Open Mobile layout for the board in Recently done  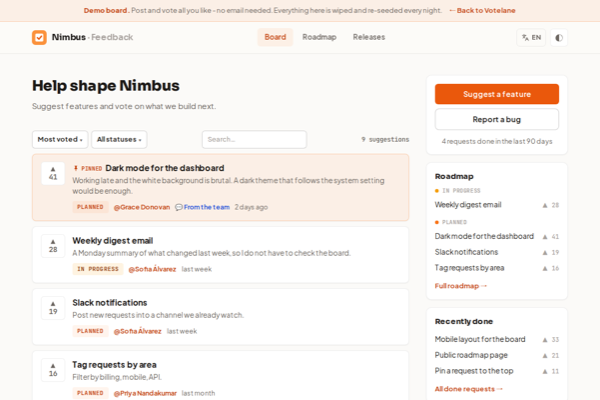point(480,339)
